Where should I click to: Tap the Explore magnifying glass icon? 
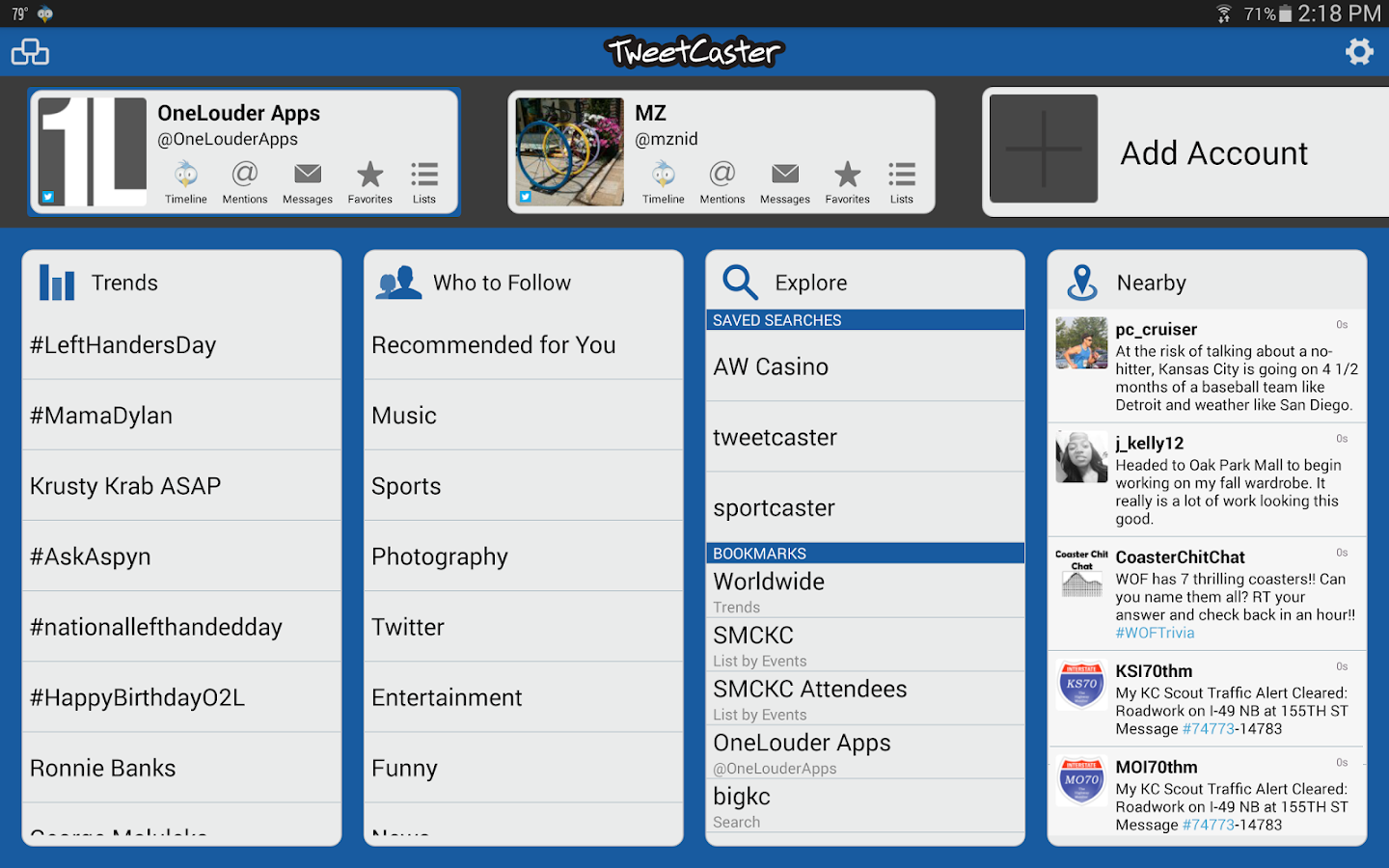(741, 283)
